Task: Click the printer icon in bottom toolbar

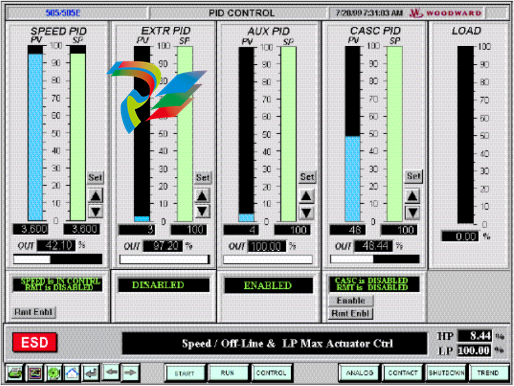Action: point(15,373)
